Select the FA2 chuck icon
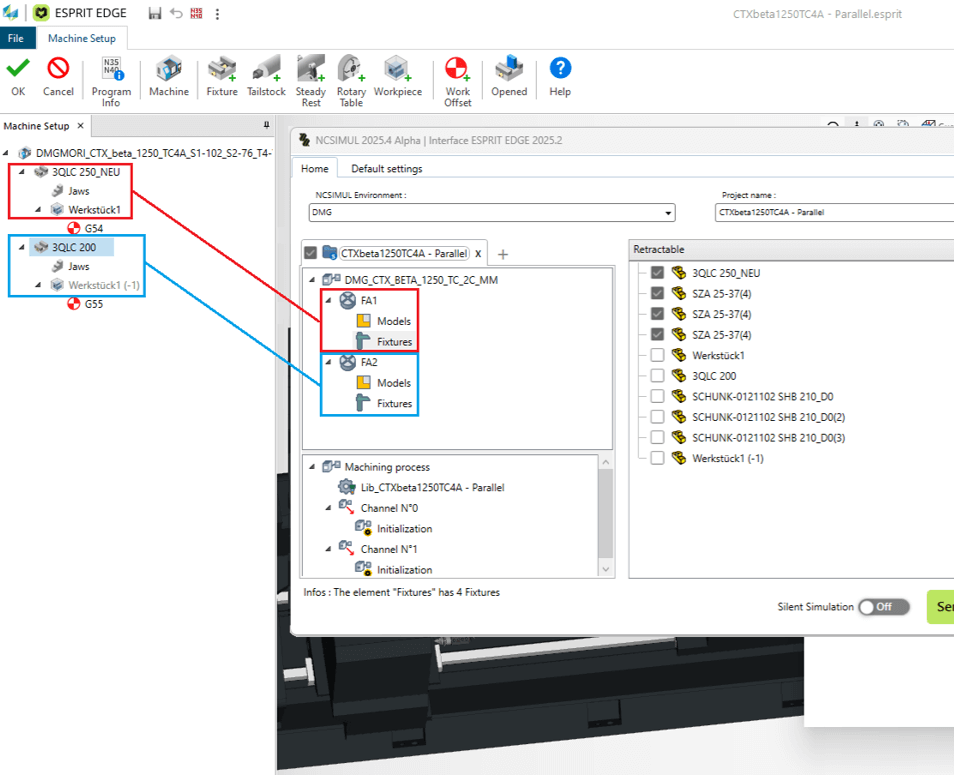The width and height of the screenshot is (954, 775). click(x=347, y=363)
